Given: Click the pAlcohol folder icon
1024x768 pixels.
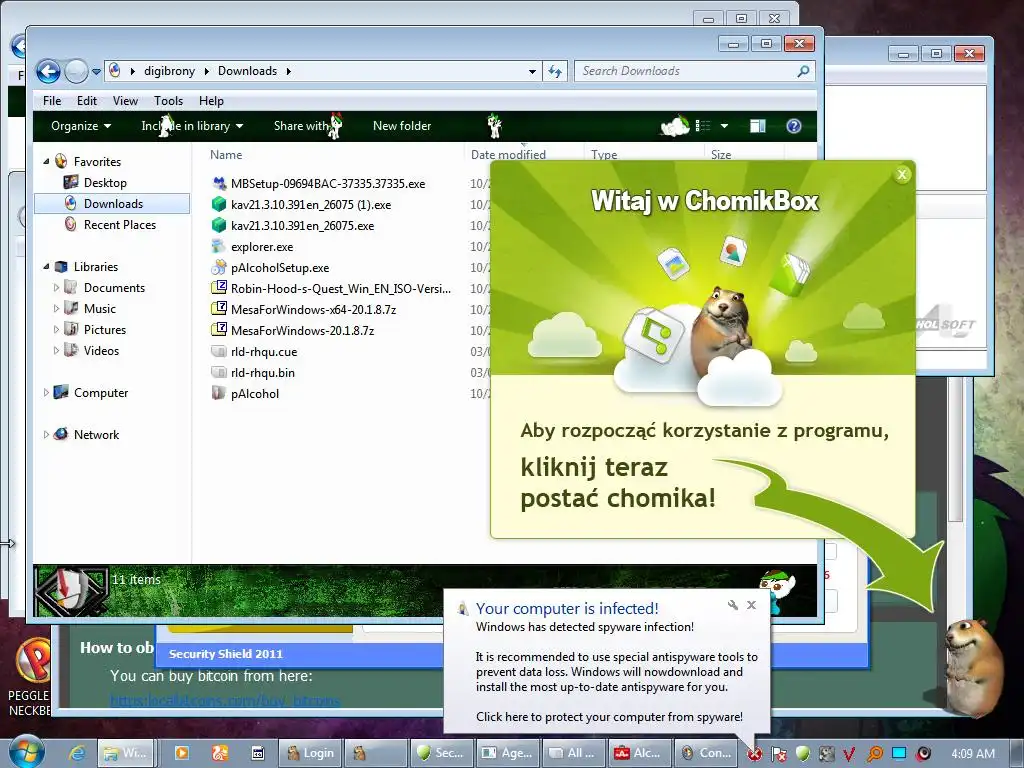Looking at the screenshot, I should (219, 393).
